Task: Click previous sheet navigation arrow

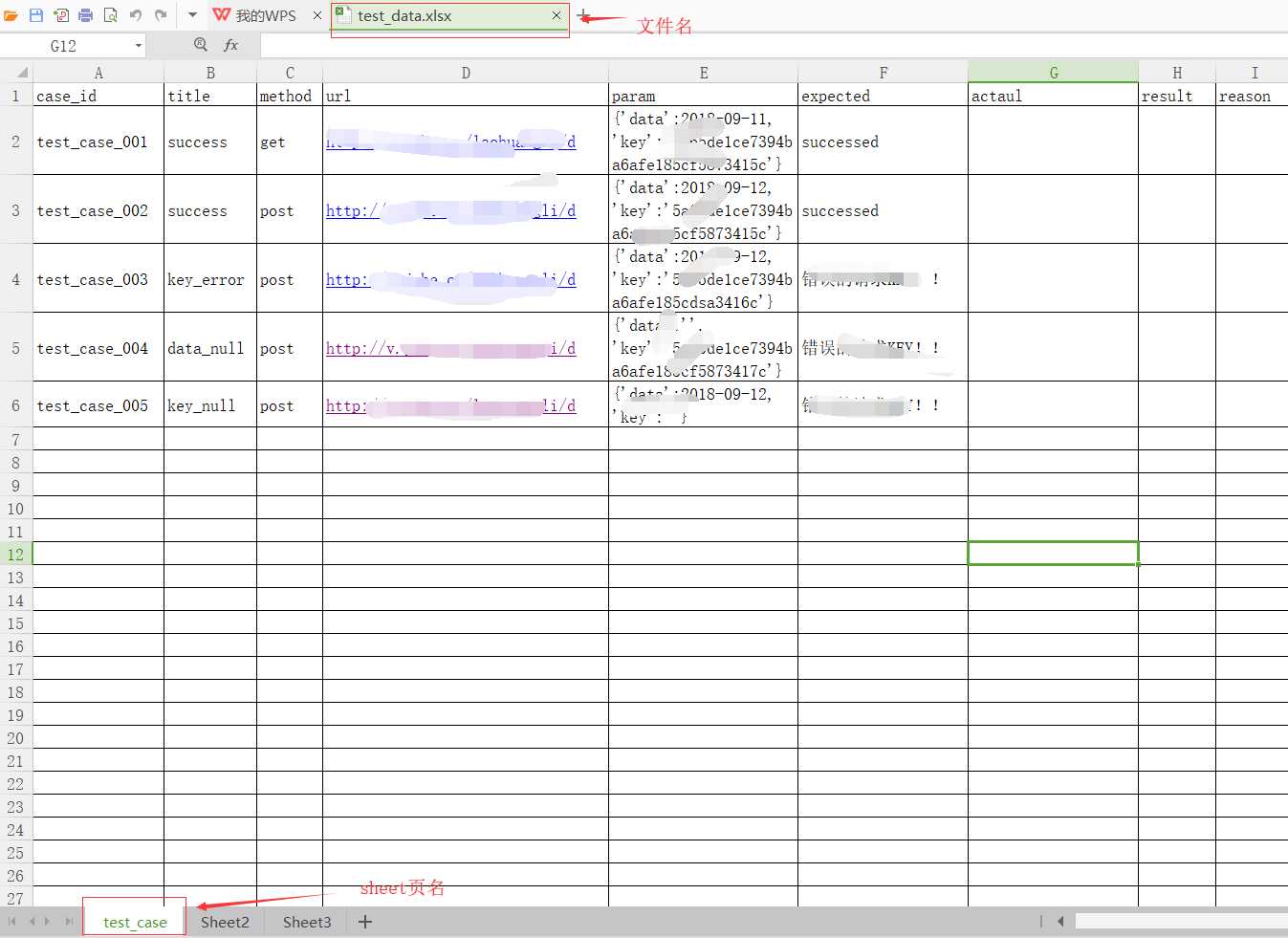Action: pyautogui.click(x=32, y=921)
